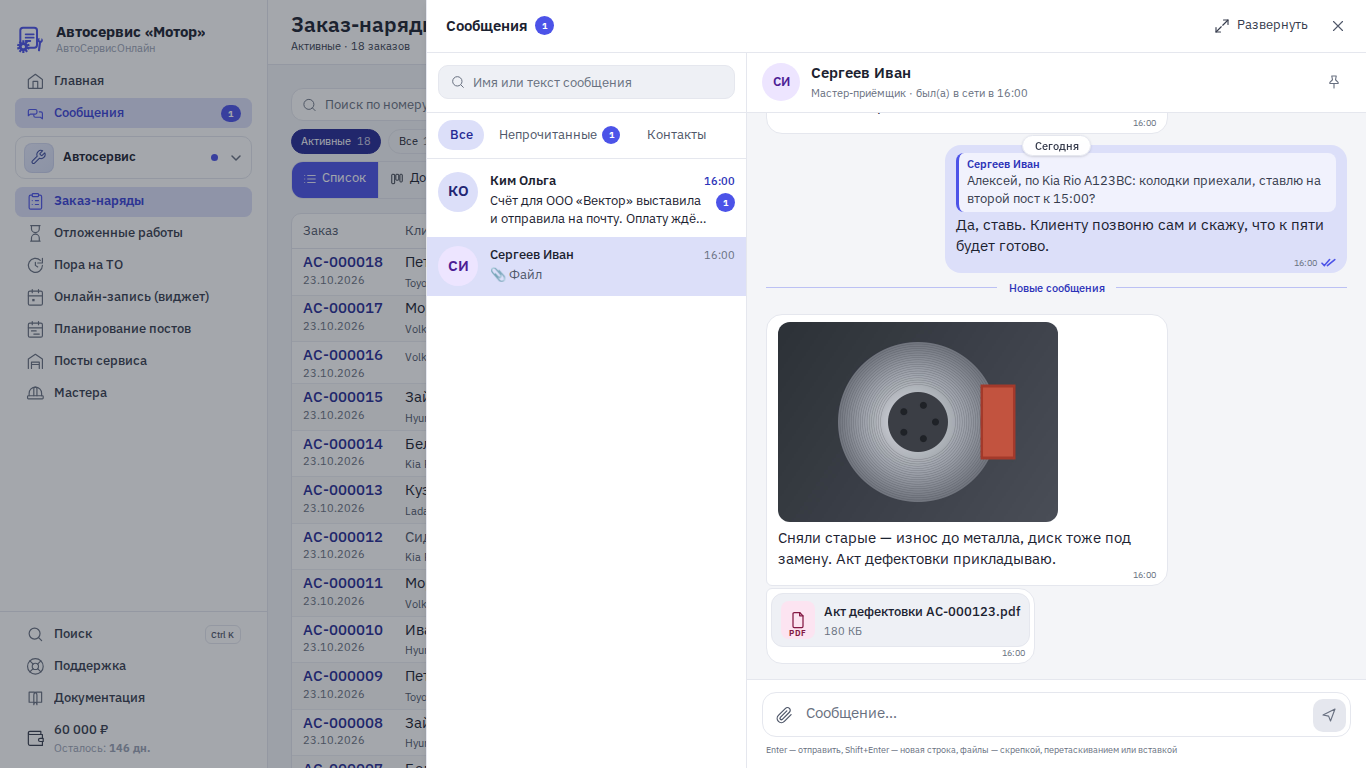Viewport: 1366px width, 768px height.
Task: Click the КО avatar of Ким Ольга
Action: point(458,191)
